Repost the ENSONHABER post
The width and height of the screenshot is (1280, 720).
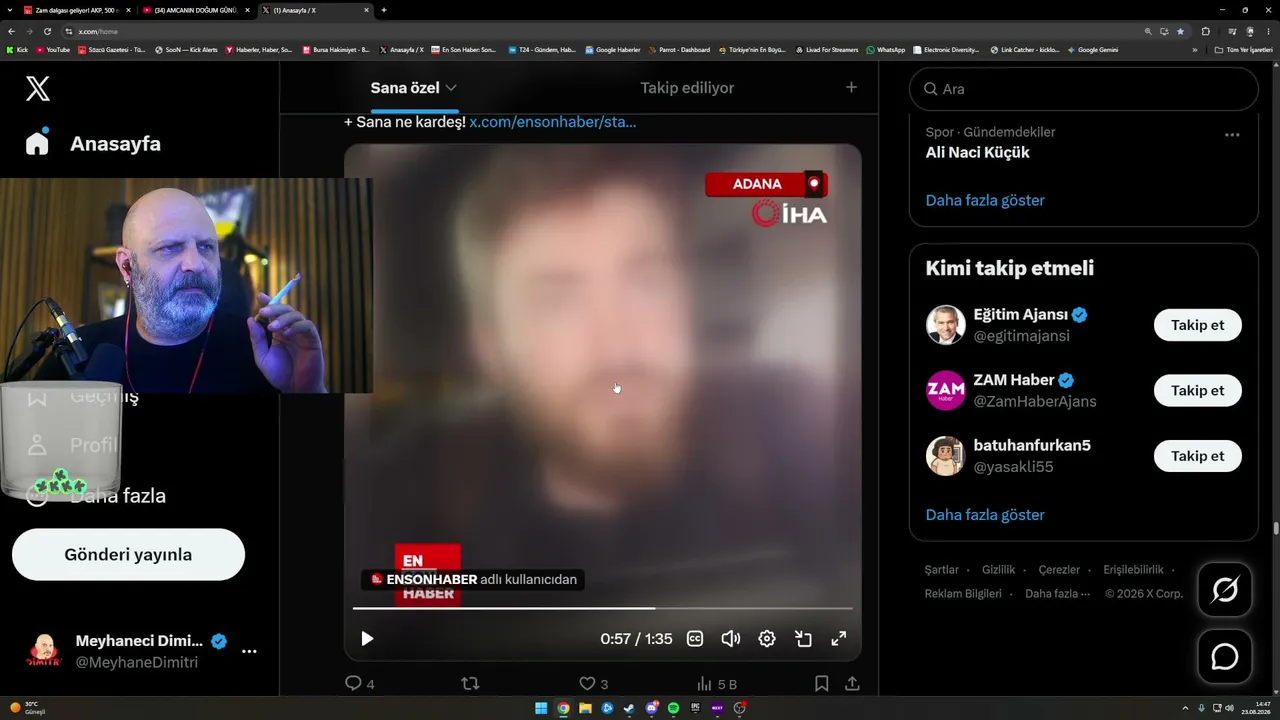pyautogui.click(x=470, y=684)
